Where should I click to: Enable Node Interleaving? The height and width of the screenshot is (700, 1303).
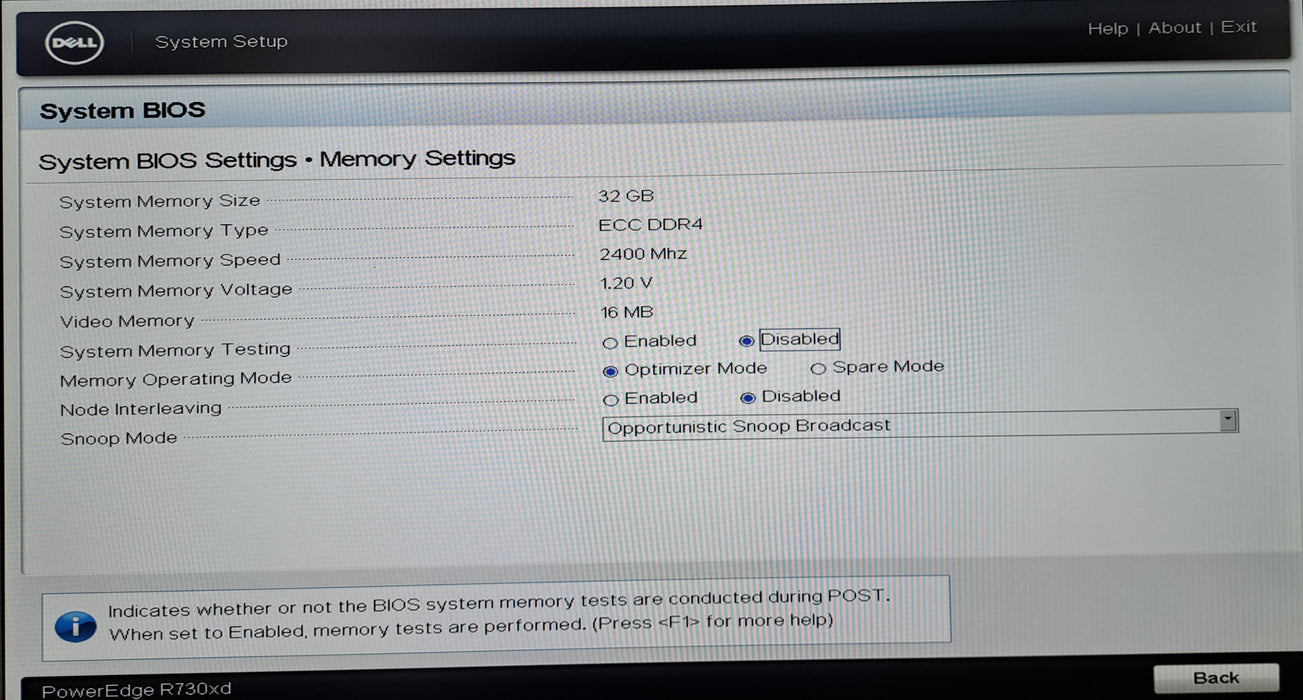click(x=611, y=400)
